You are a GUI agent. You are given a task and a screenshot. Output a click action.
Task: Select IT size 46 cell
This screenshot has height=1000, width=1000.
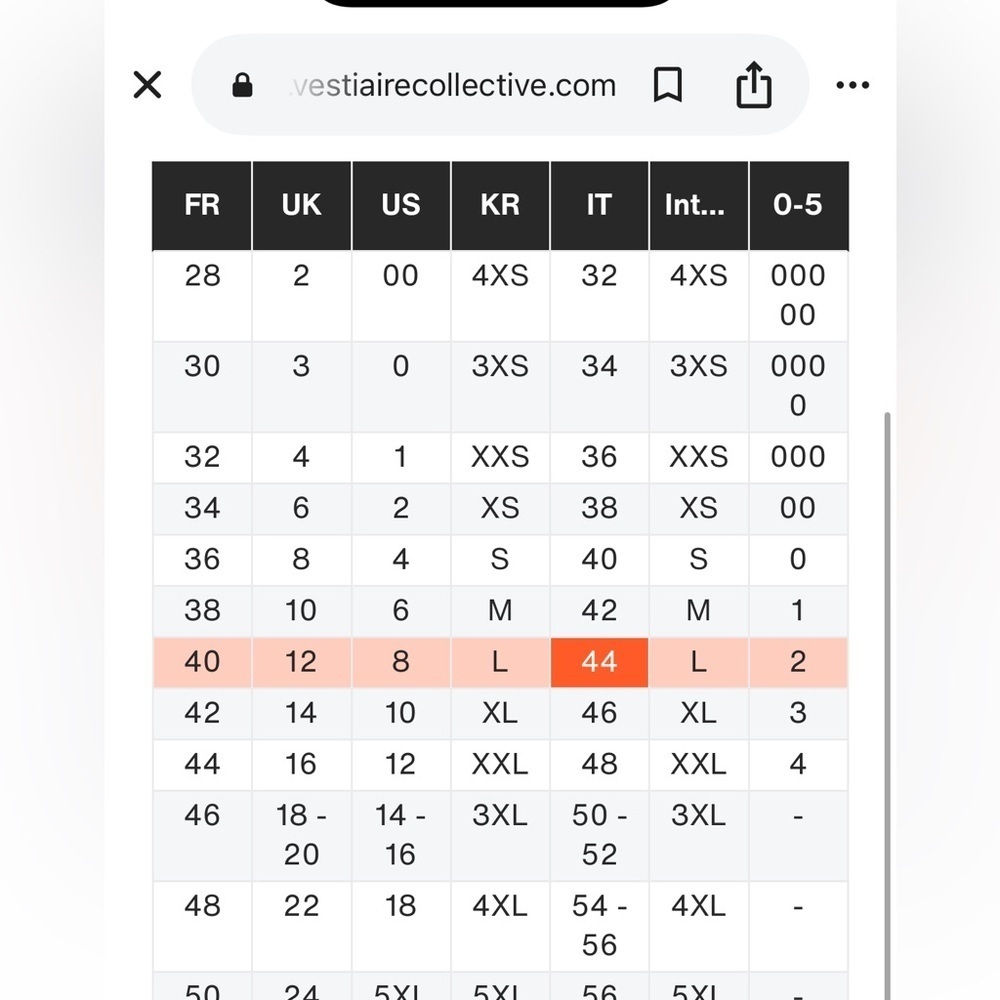[599, 713]
